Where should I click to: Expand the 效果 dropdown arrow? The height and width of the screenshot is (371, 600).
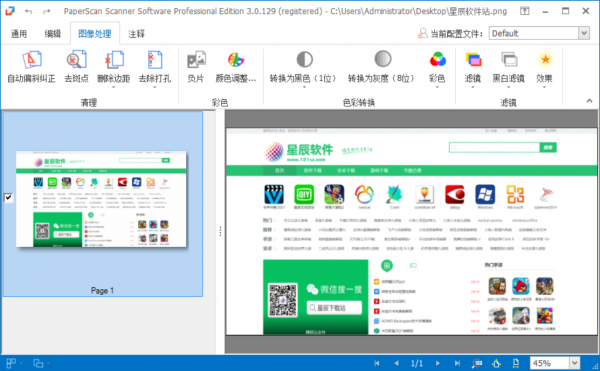click(545, 87)
